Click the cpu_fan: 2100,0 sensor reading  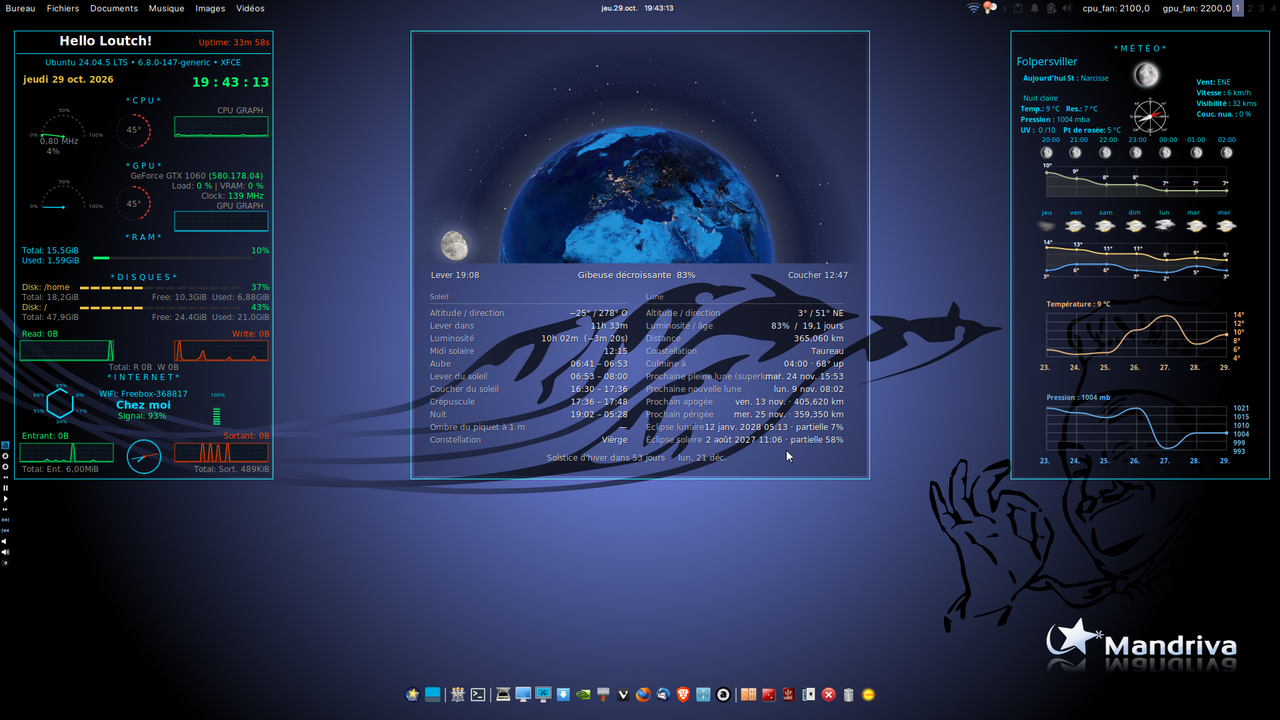1117,8
